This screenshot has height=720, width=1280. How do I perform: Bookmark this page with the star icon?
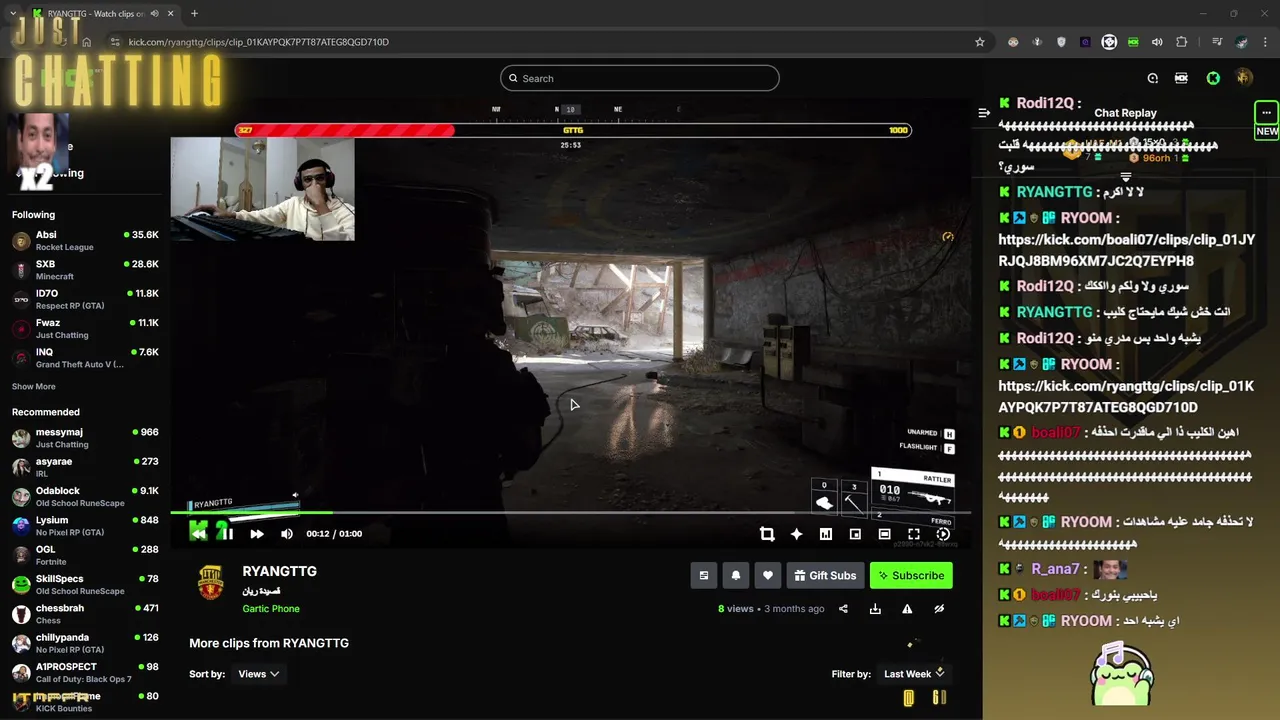pyautogui.click(x=980, y=42)
